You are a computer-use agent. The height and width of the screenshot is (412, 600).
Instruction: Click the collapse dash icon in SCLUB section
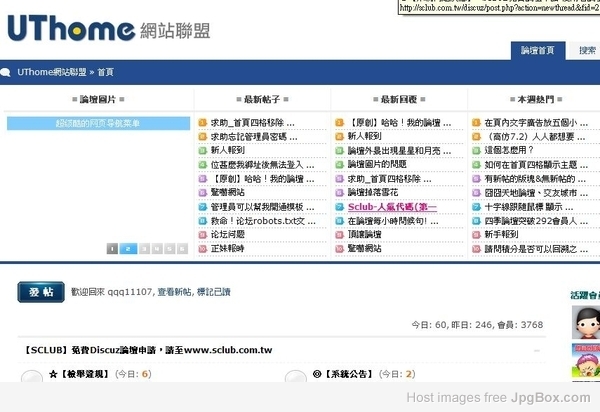tap(537, 350)
